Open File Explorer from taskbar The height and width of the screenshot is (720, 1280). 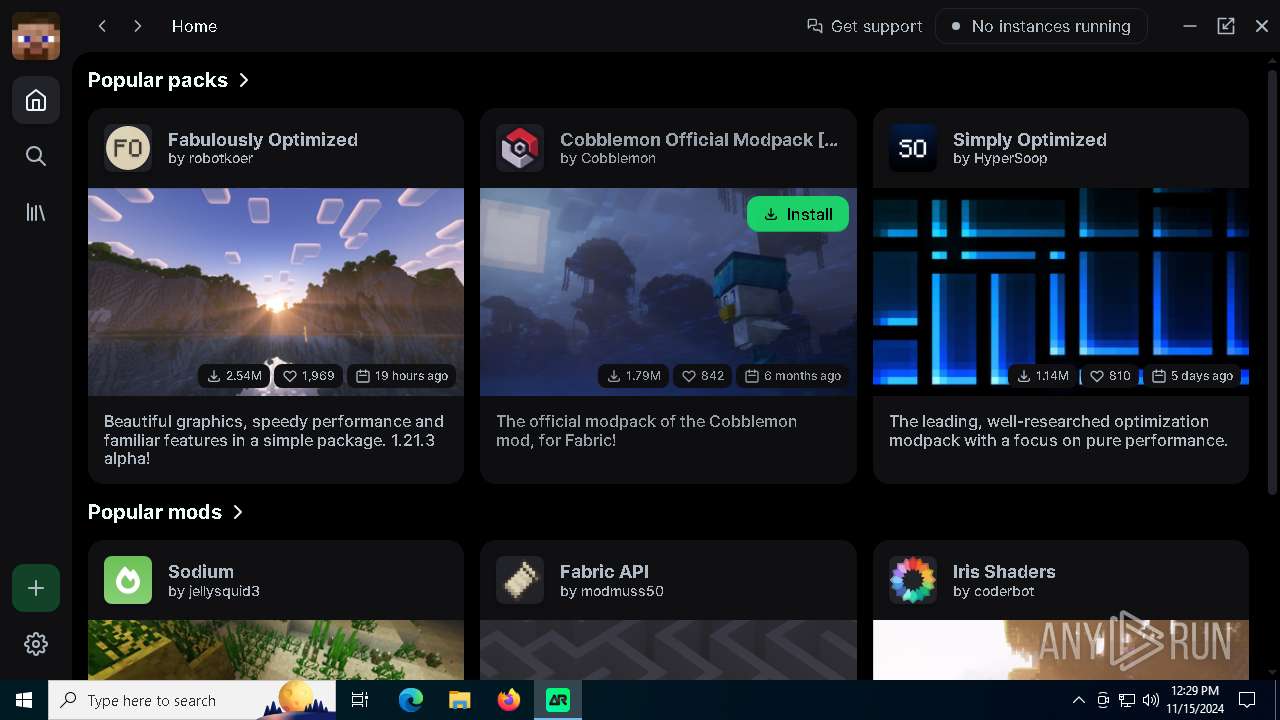(x=460, y=700)
